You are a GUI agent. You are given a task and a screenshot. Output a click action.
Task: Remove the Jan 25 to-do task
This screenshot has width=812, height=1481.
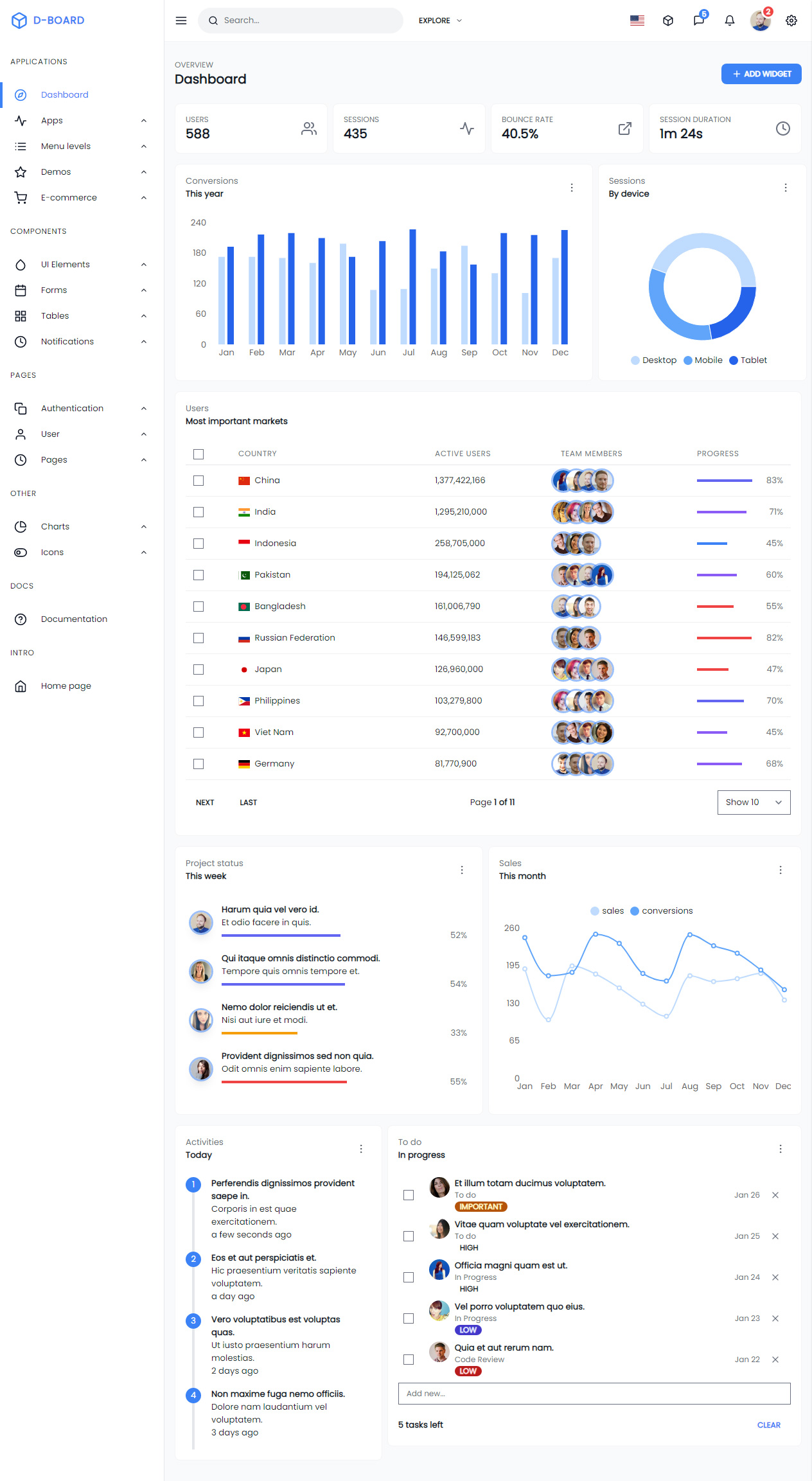click(x=775, y=1236)
